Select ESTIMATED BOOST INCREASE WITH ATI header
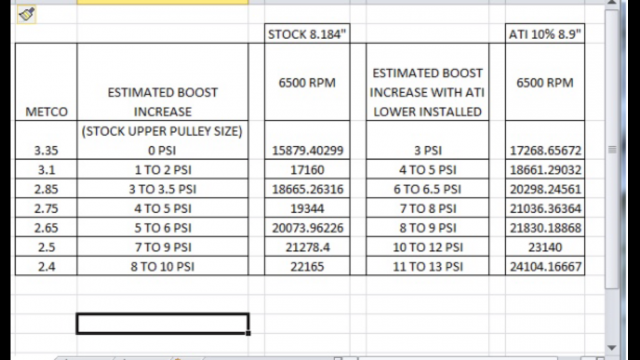This screenshot has width=640, height=360. [427, 82]
